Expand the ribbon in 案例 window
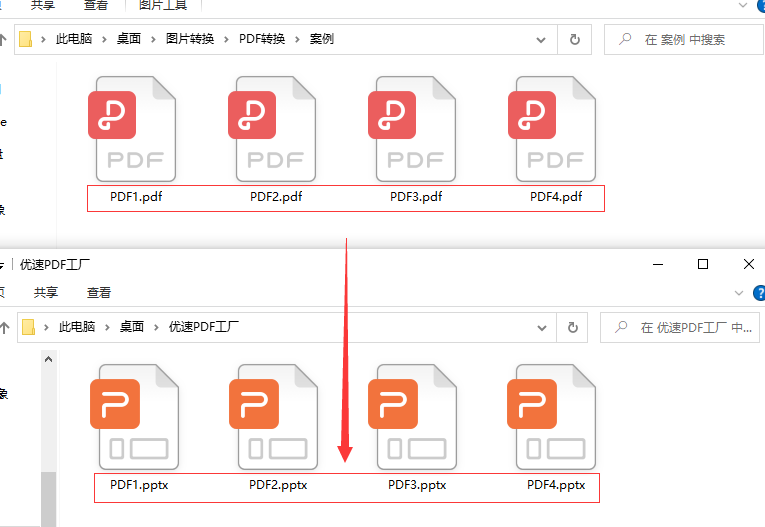This screenshot has width=765, height=527. pos(743,5)
